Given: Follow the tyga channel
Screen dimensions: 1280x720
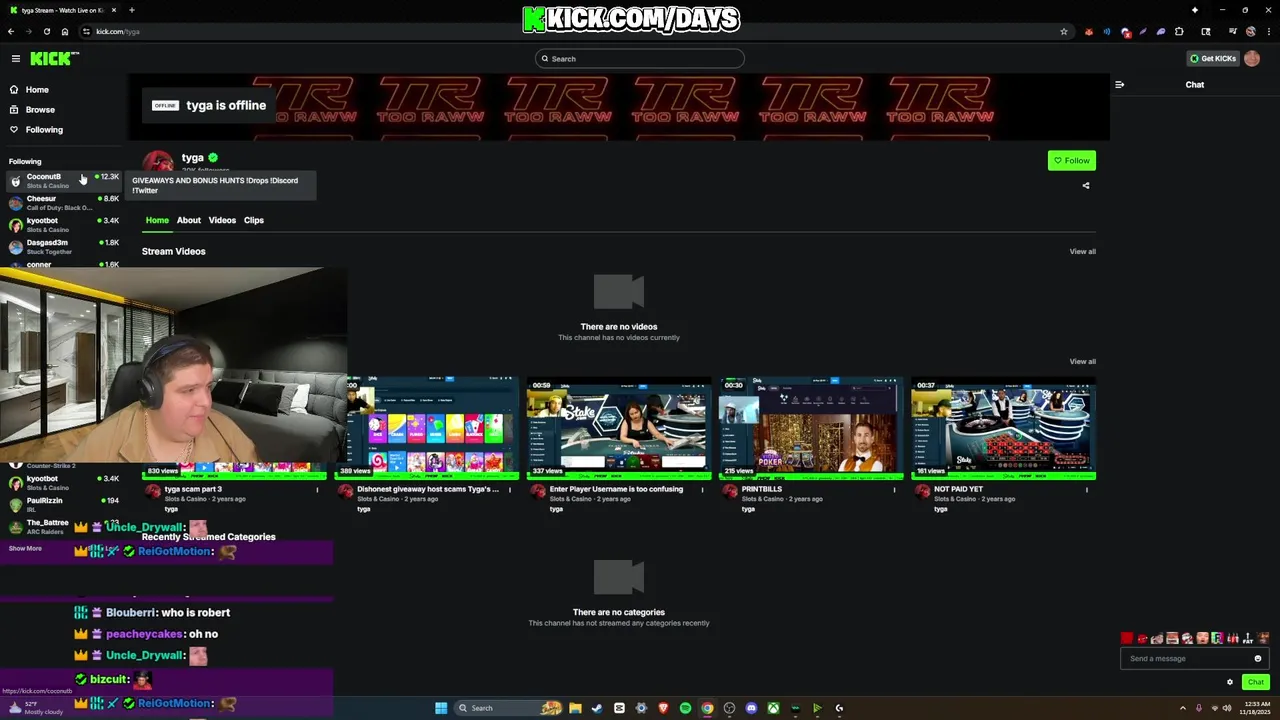Looking at the screenshot, I should pos(1072,161).
